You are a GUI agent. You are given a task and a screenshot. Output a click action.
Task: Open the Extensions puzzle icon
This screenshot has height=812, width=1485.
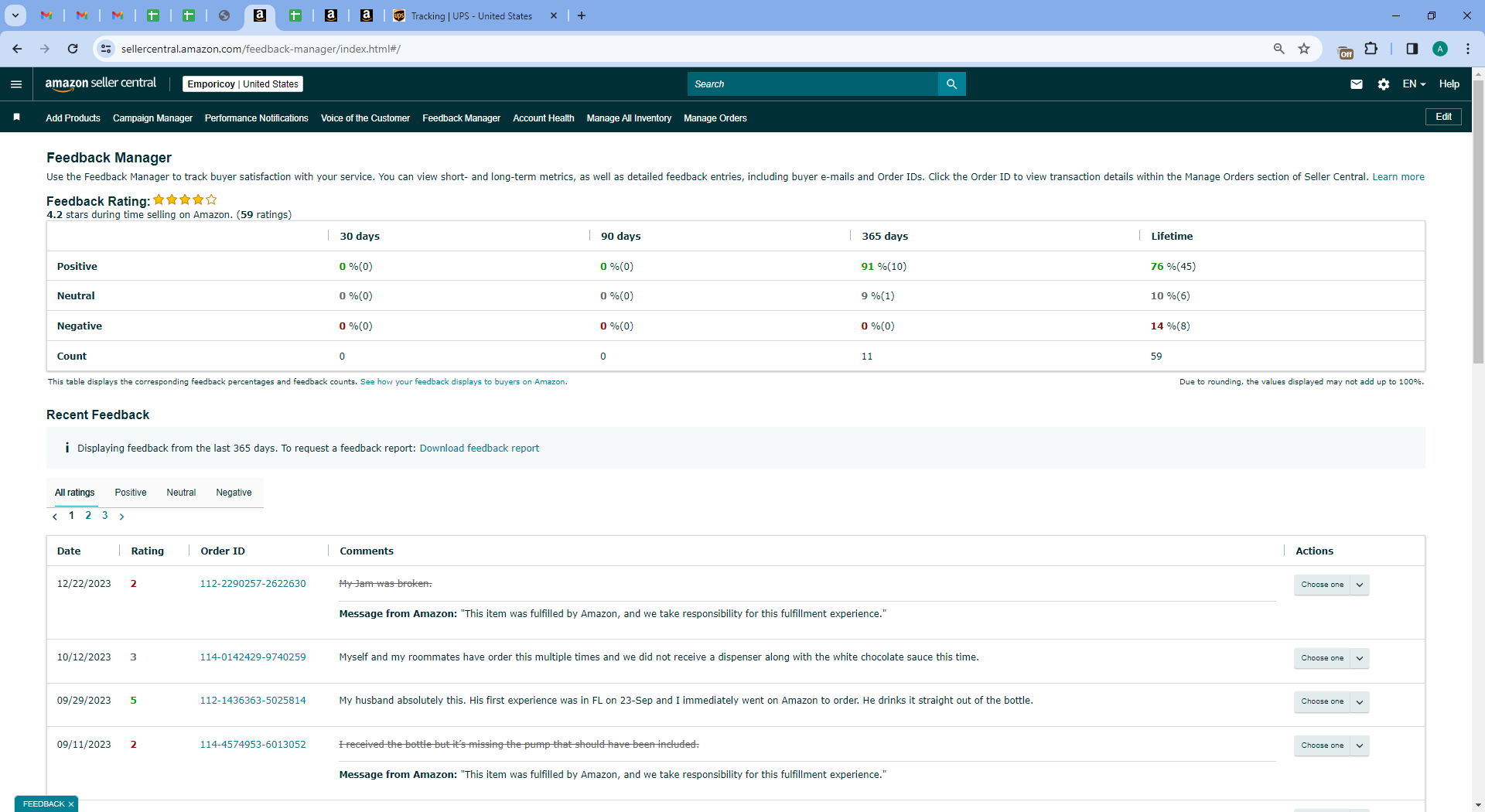click(x=1371, y=49)
